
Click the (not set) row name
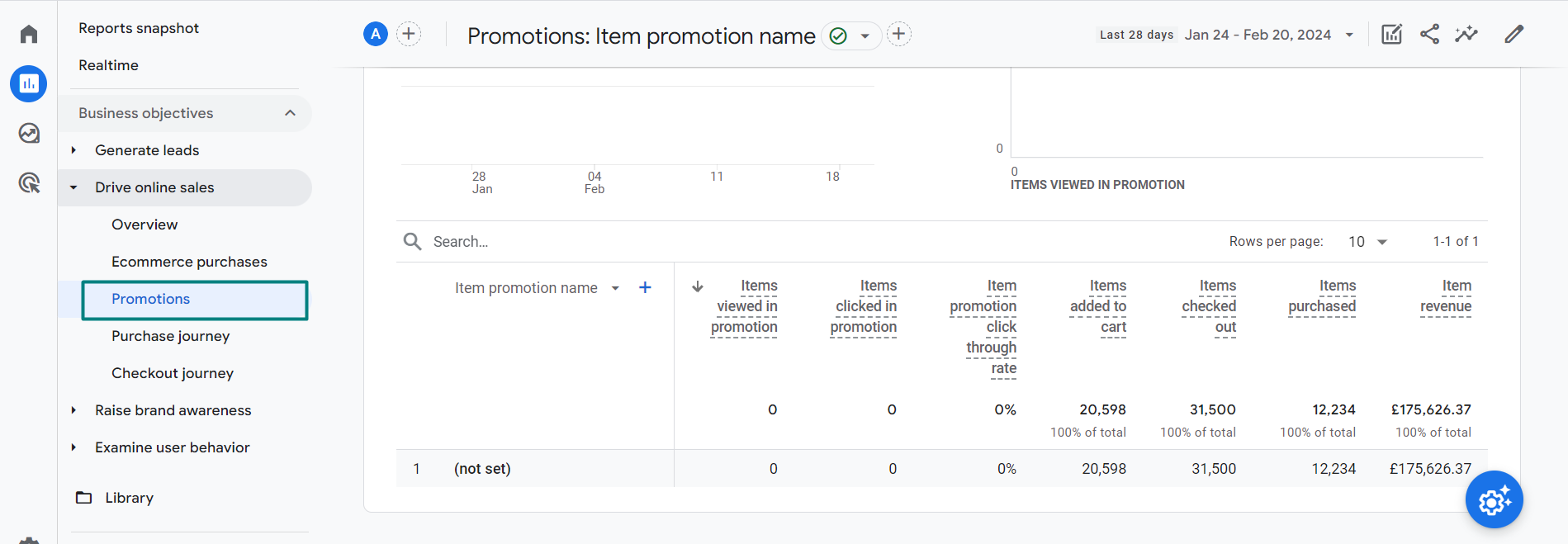click(x=482, y=469)
